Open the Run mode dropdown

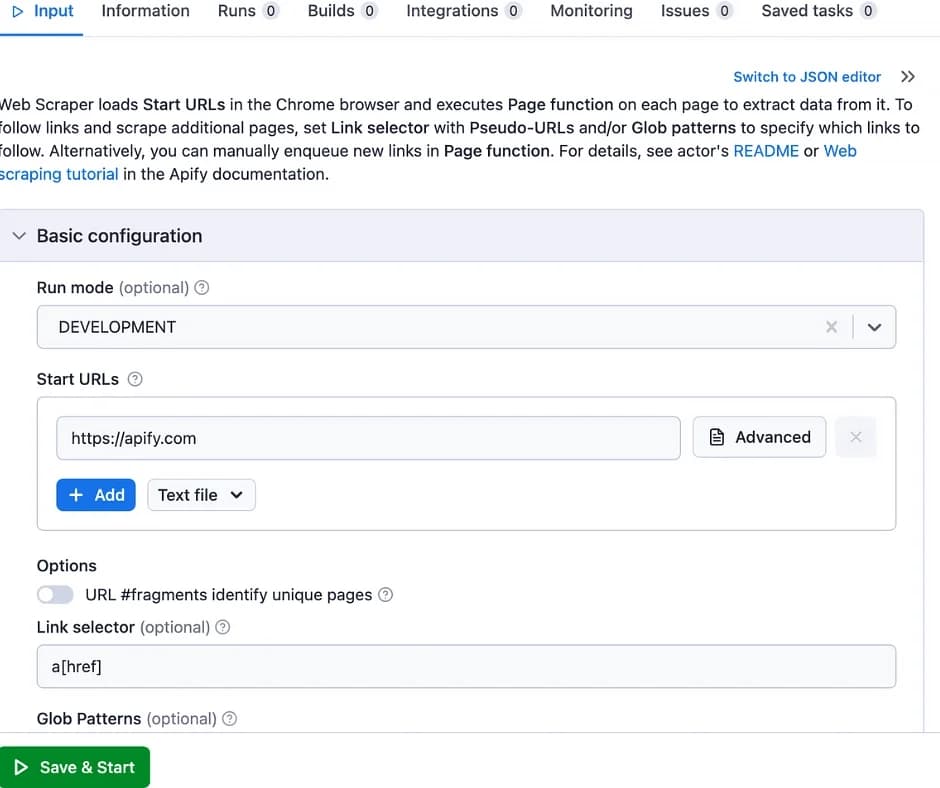point(874,327)
